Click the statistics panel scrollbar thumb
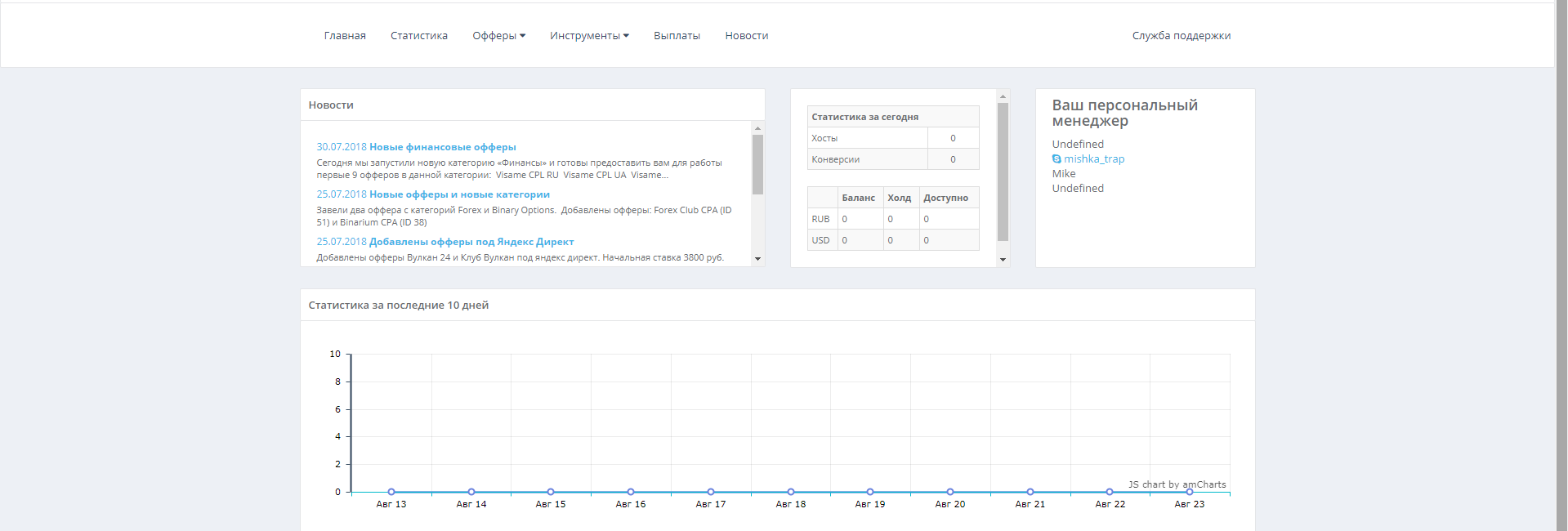This screenshot has width=1568, height=531. click(x=1003, y=172)
